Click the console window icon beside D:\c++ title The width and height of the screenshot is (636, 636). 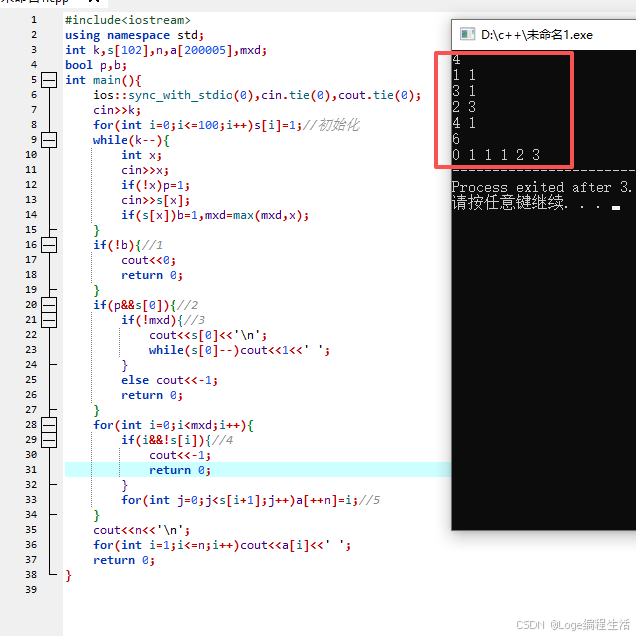coord(467,34)
